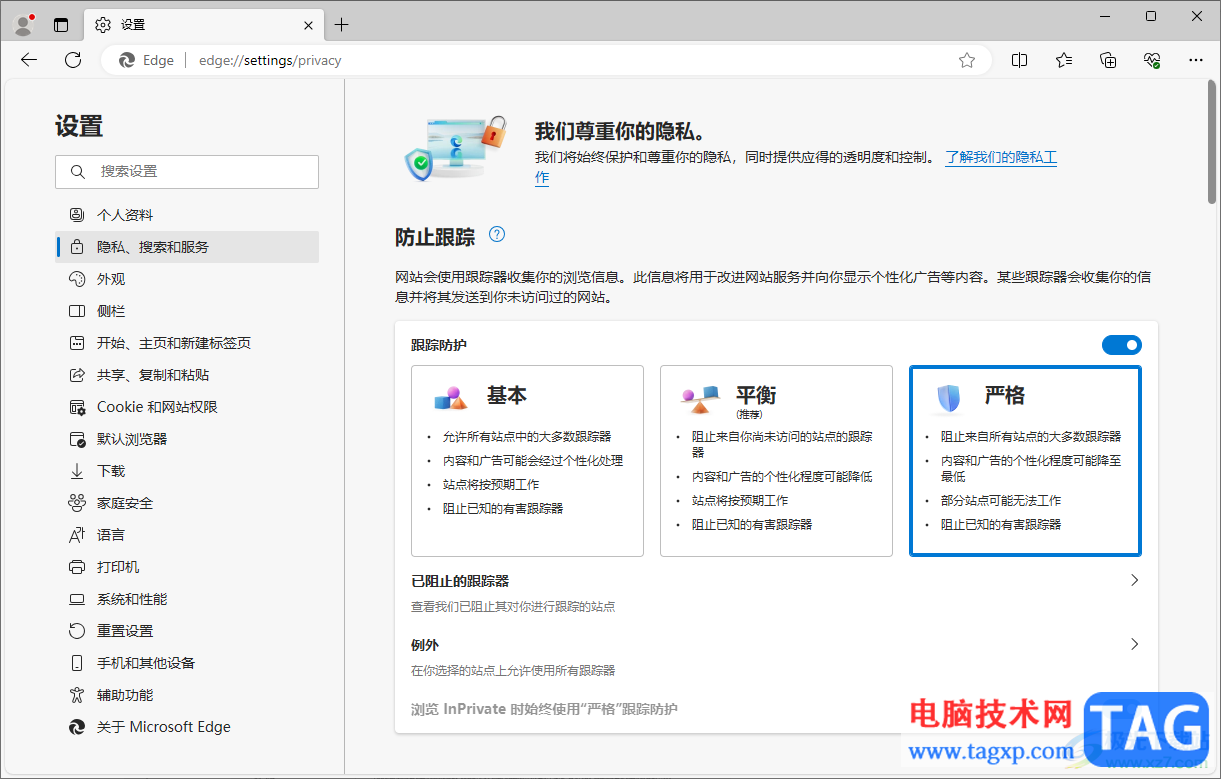Open 个人资料 settings

point(187,215)
